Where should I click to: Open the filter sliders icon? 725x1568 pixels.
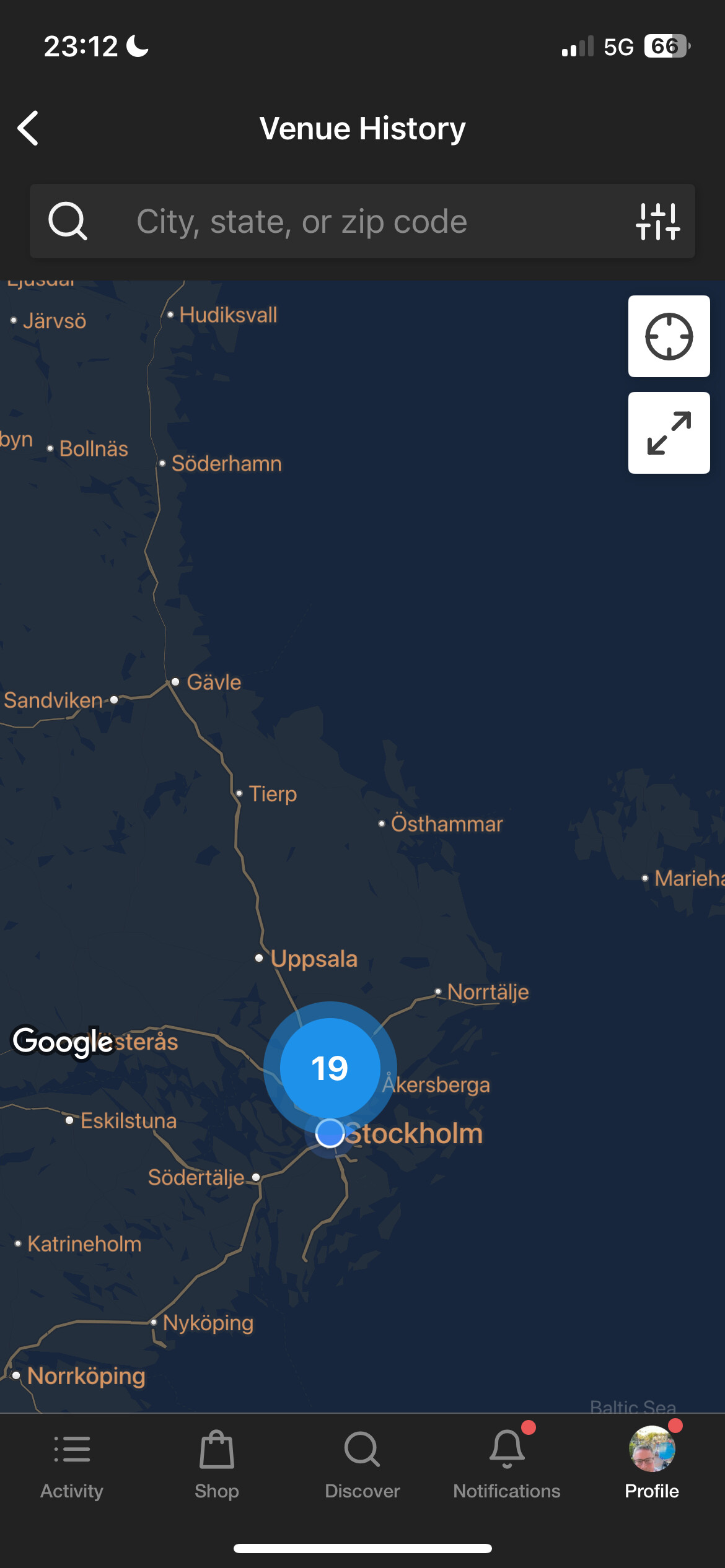[x=657, y=221]
